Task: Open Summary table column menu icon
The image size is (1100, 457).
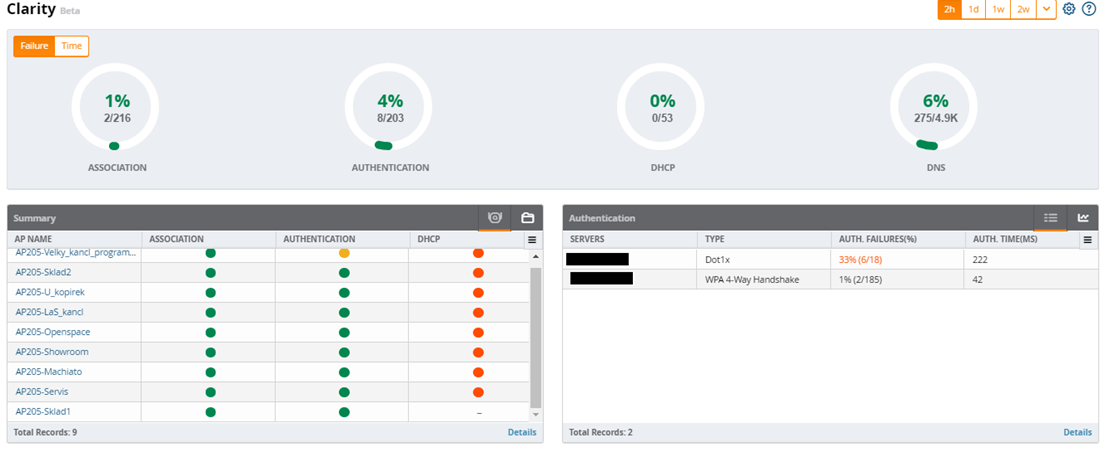Action: (x=532, y=239)
